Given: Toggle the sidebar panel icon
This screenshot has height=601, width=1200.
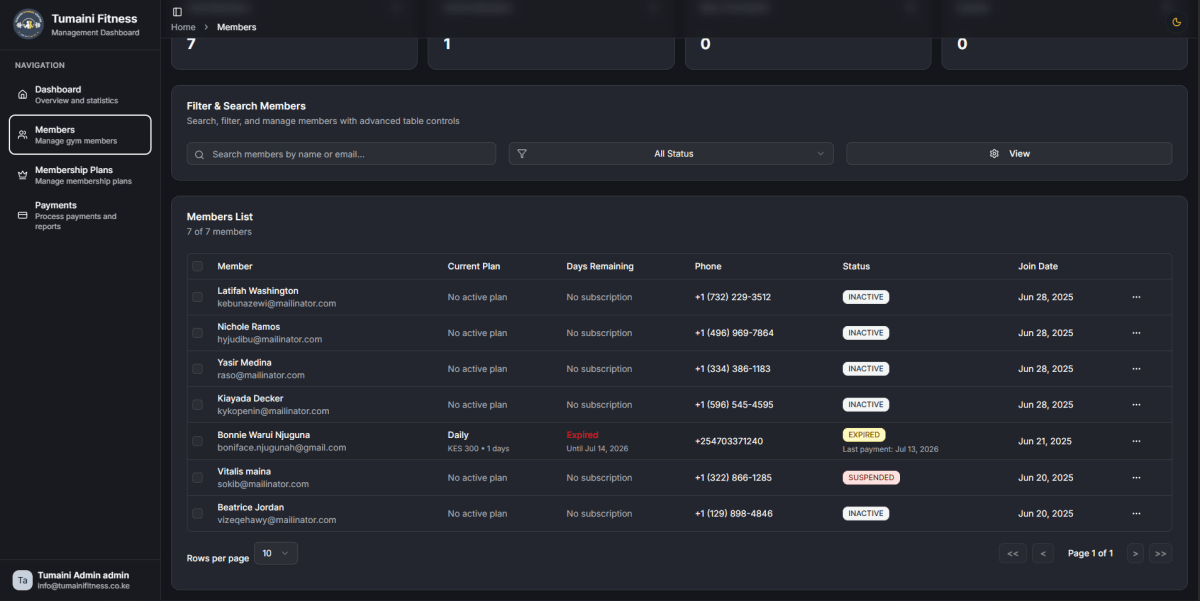Looking at the screenshot, I should (177, 12).
